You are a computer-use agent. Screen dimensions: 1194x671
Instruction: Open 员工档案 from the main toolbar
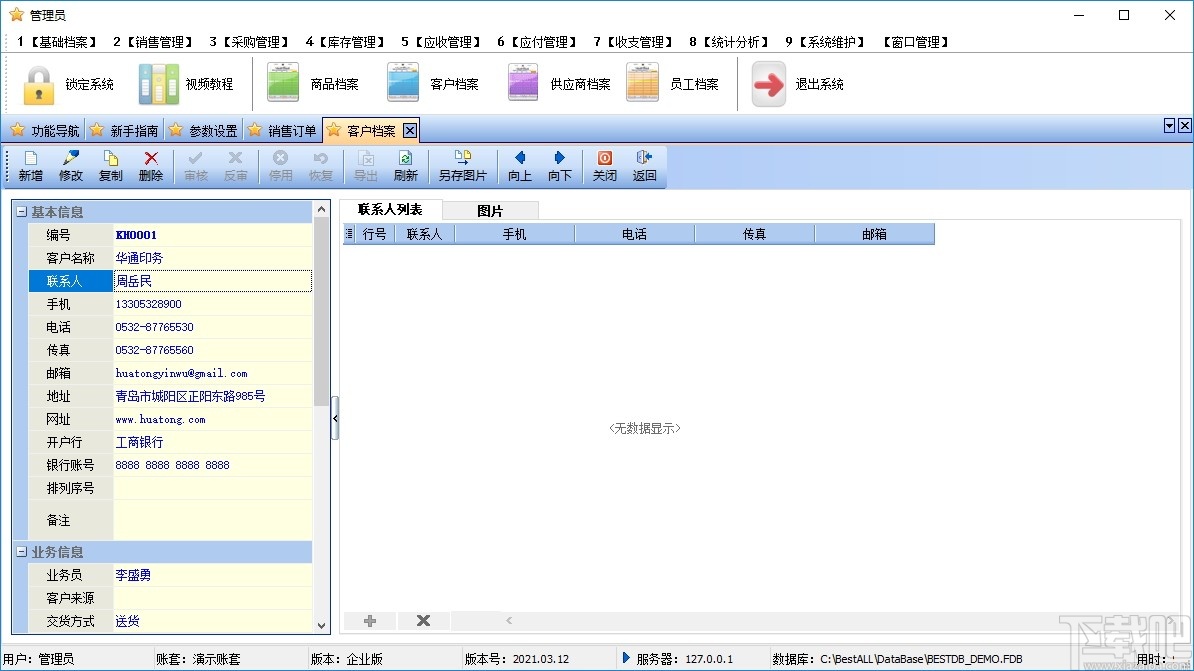[x=672, y=84]
